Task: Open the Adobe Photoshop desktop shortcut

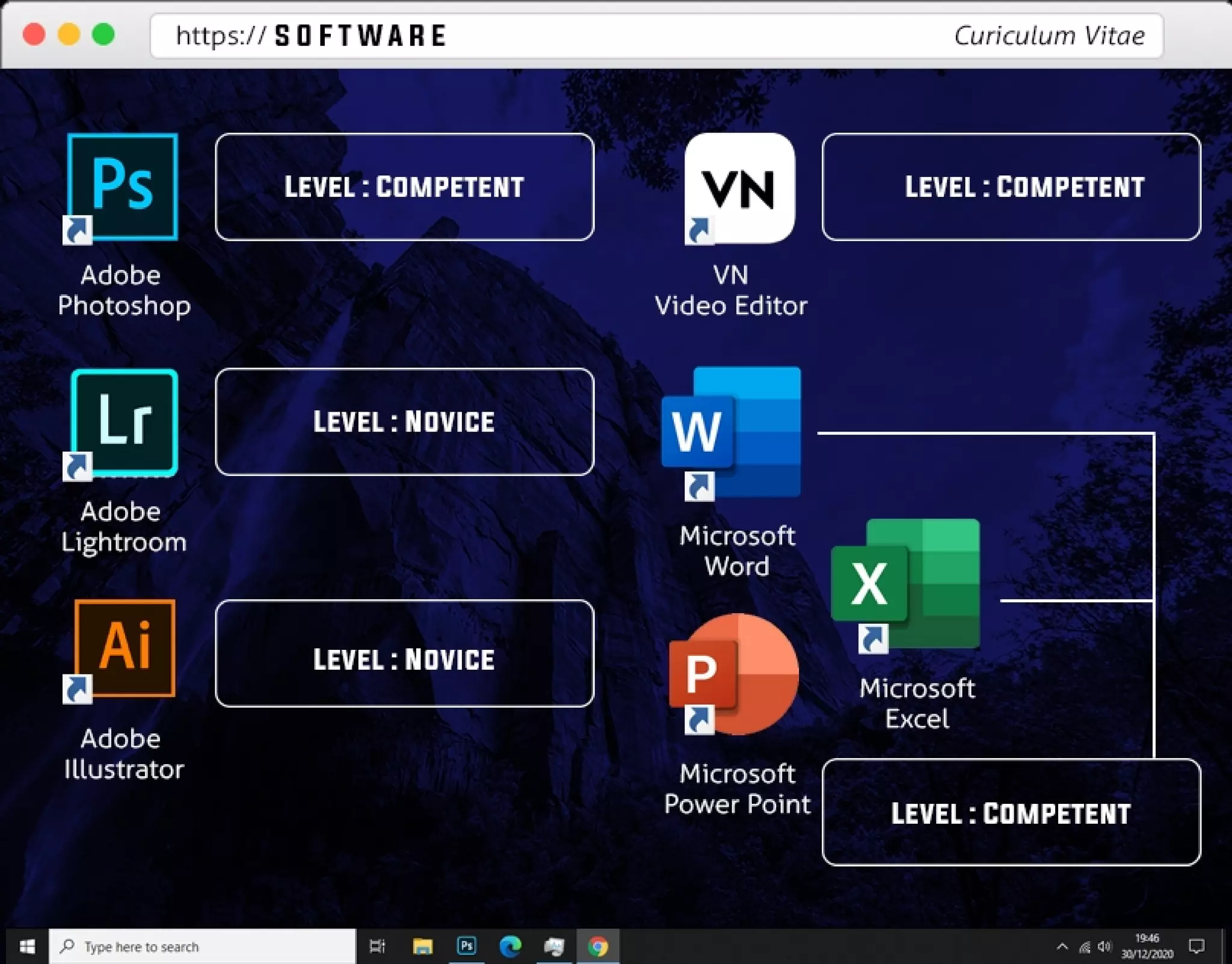Action: [x=123, y=188]
